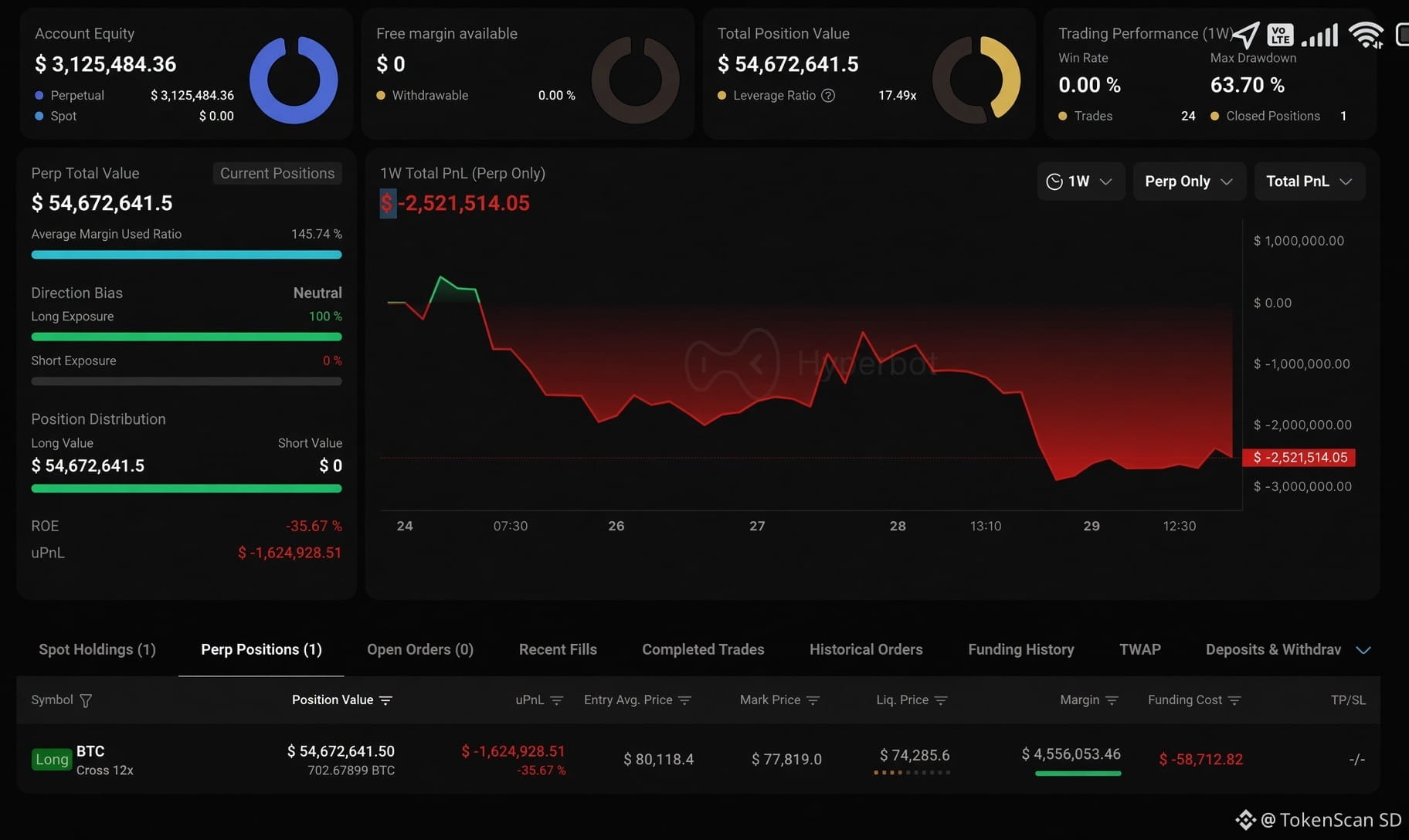View the Historical Orders tab
1409x840 pixels.
(866, 649)
